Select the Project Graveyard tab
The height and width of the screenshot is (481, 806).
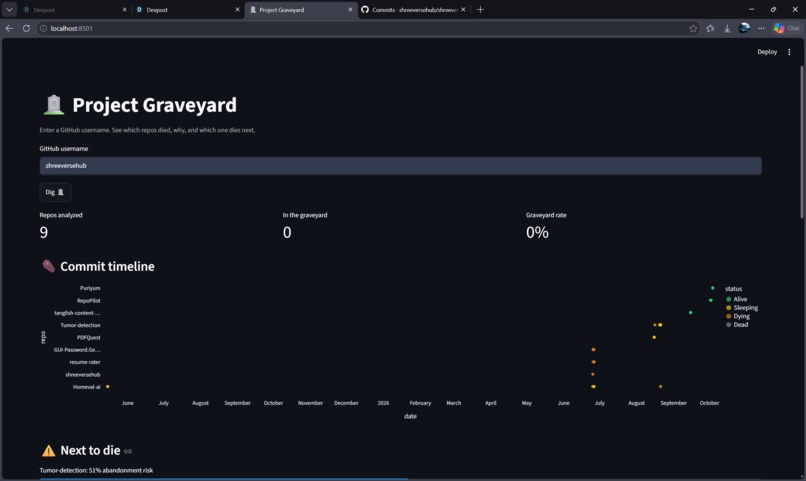click(300, 9)
